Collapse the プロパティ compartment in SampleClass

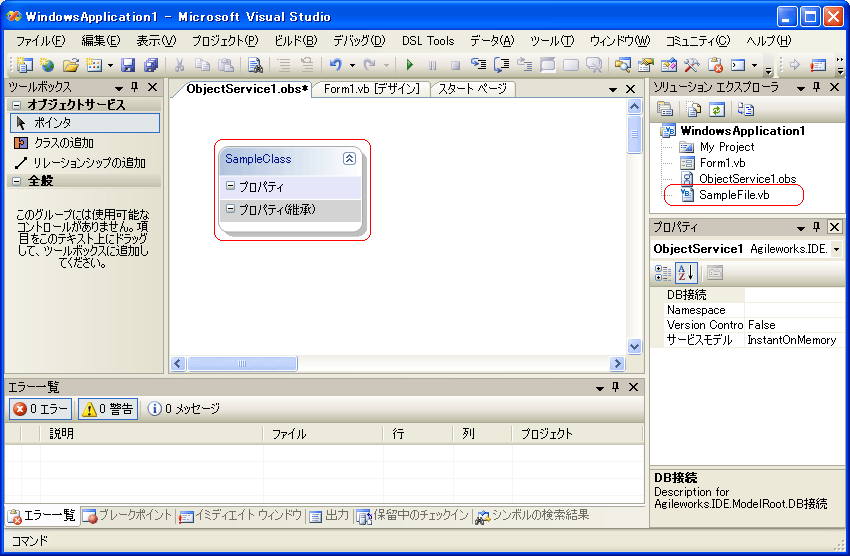230,186
